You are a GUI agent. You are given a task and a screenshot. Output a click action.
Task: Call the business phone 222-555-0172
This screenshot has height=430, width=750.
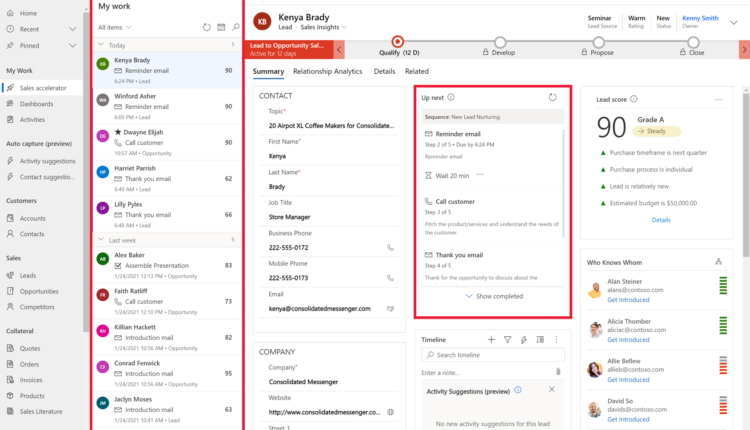tap(391, 247)
